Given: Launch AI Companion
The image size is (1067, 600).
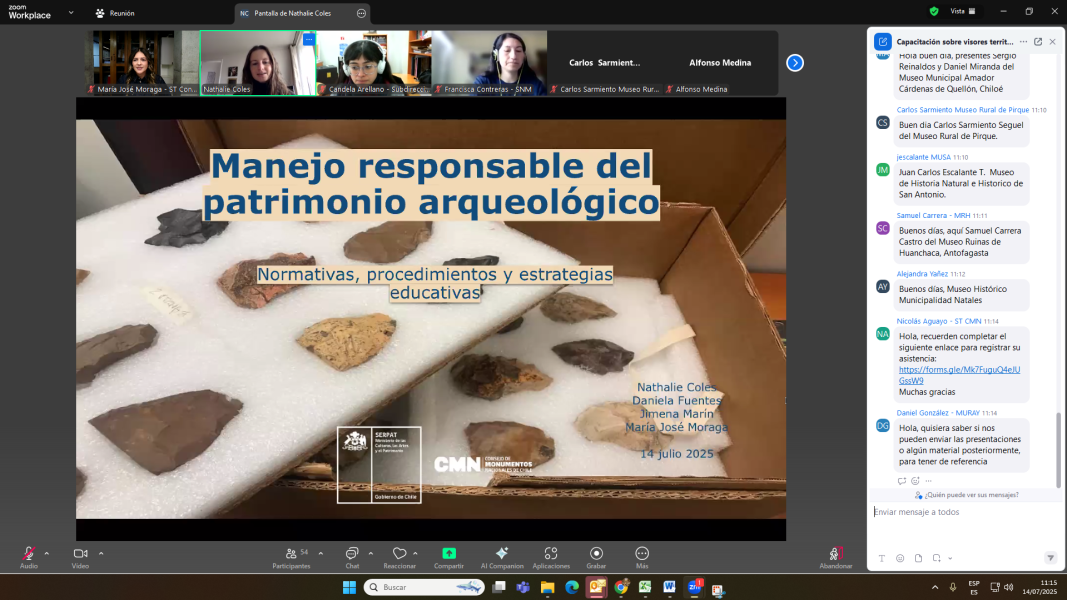Looking at the screenshot, I should point(502,554).
